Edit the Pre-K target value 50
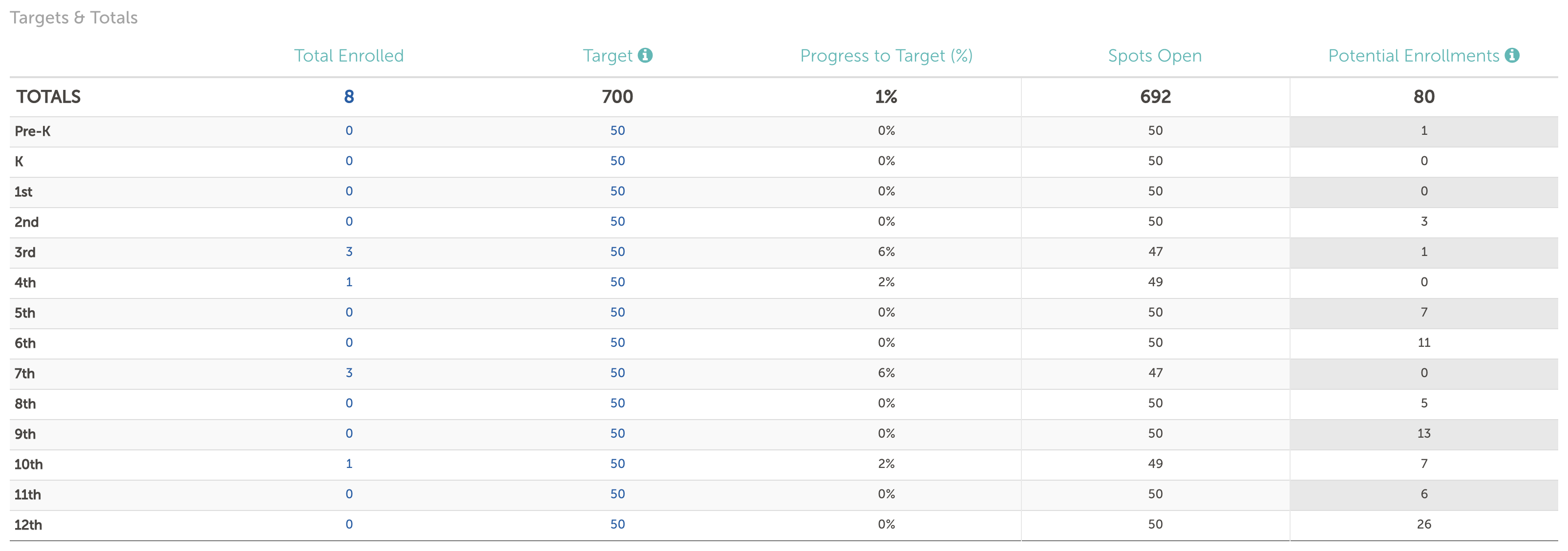1568x551 pixels. 617,131
